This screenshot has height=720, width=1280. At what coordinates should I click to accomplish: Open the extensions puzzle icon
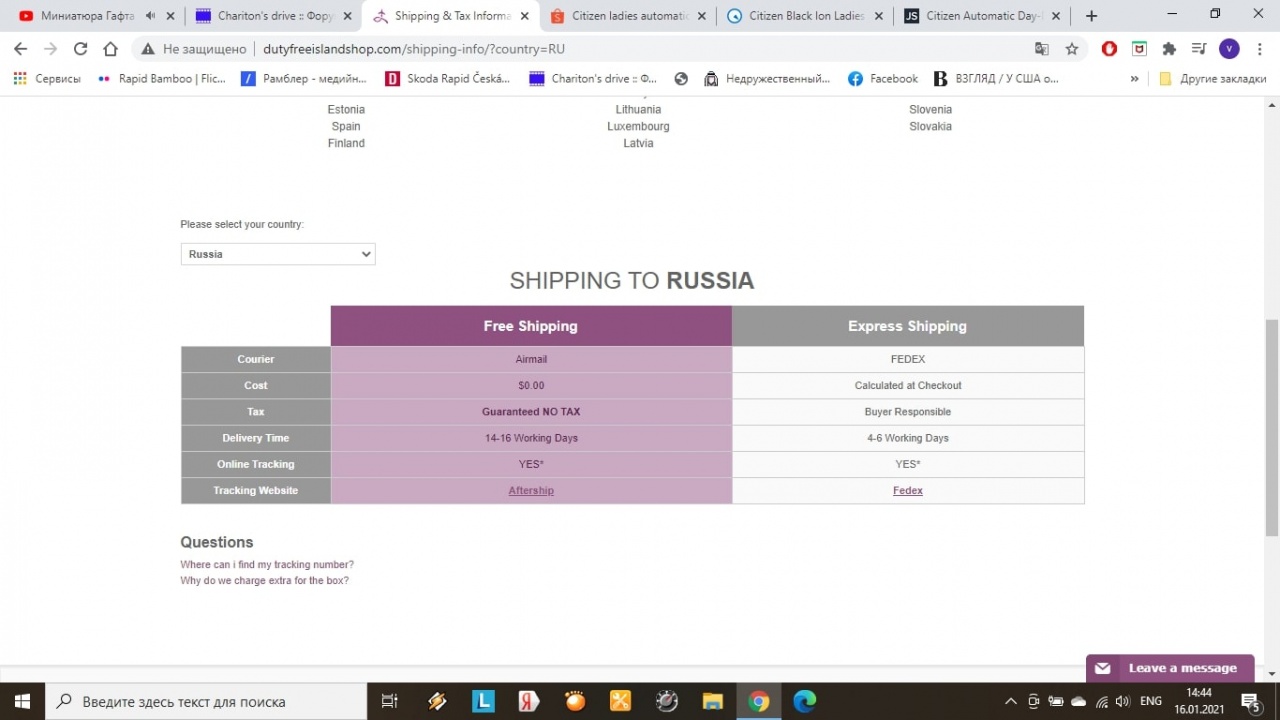click(1169, 49)
